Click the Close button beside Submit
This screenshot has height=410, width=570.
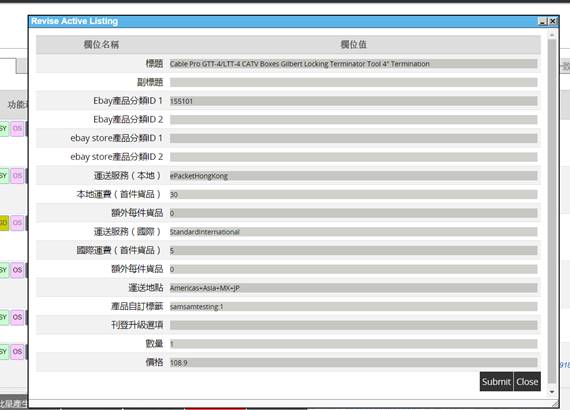[527, 382]
